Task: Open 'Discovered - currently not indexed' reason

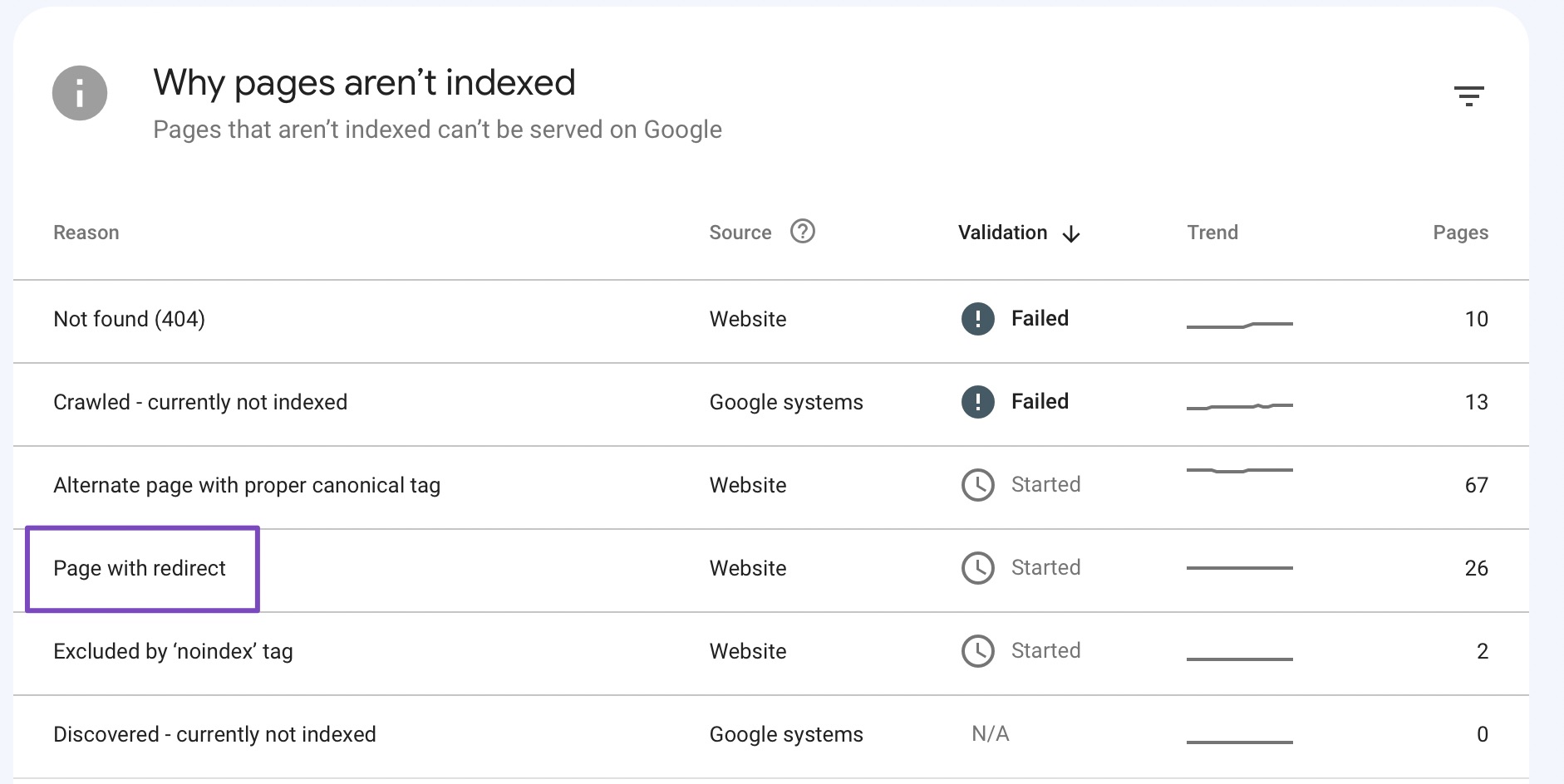Action: pyautogui.click(x=214, y=734)
